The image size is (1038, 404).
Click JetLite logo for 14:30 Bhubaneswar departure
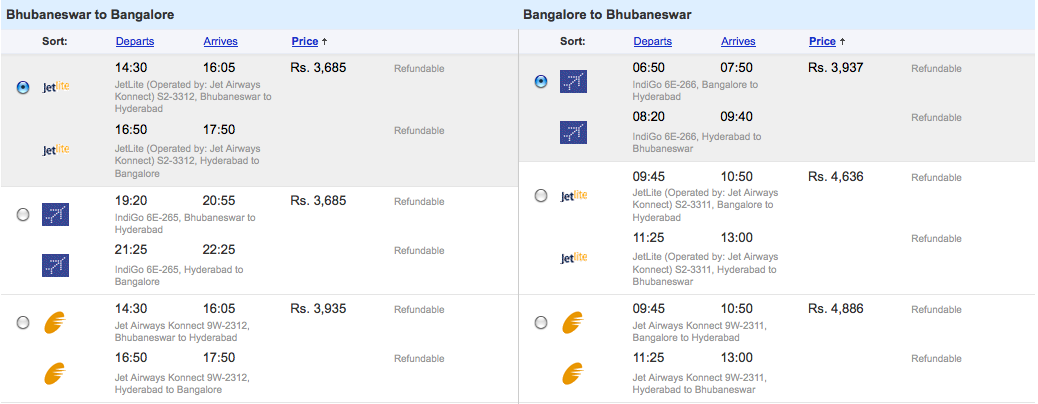pyautogui.click(x=56, y=87)
